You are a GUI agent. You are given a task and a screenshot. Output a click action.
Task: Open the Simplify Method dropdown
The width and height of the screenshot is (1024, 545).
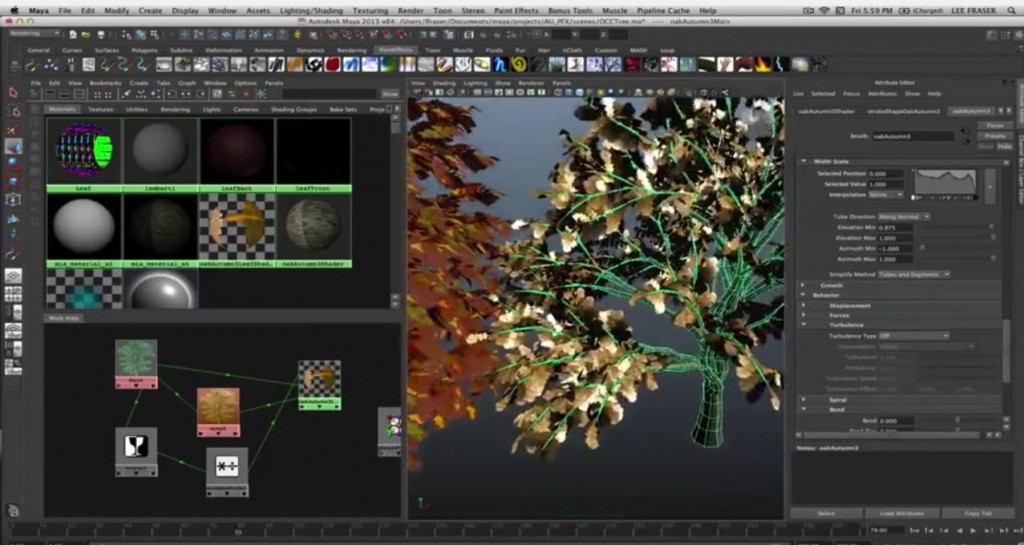click(916, 274)
